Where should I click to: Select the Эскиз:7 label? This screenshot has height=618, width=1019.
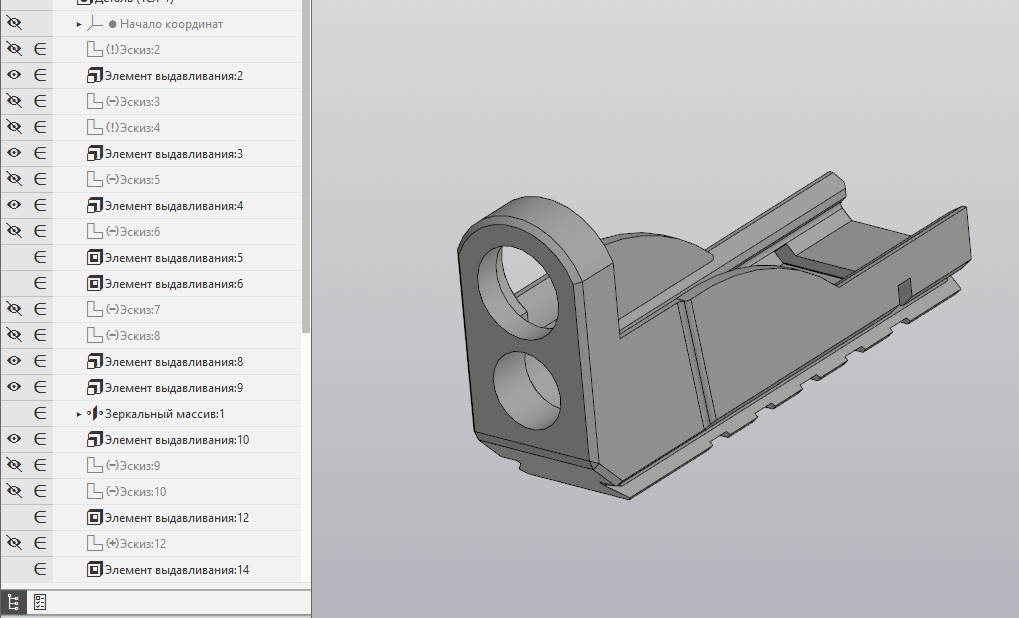click(133, 310)
